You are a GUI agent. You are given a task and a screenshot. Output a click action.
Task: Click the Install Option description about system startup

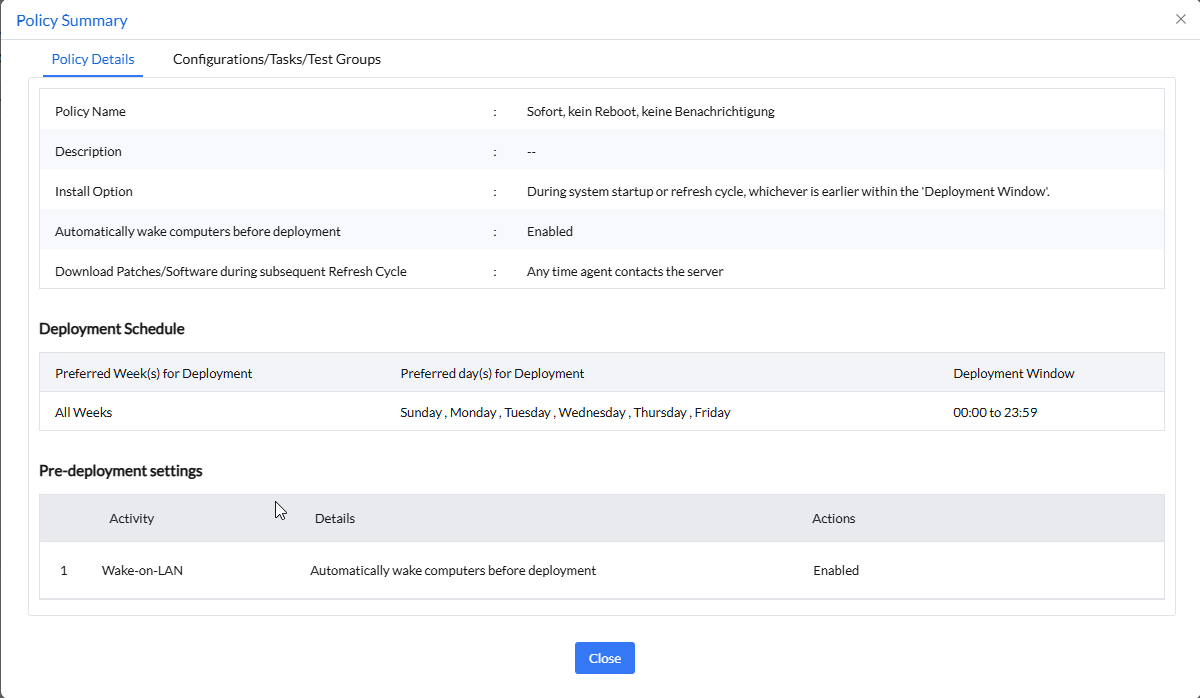[788, 191]
